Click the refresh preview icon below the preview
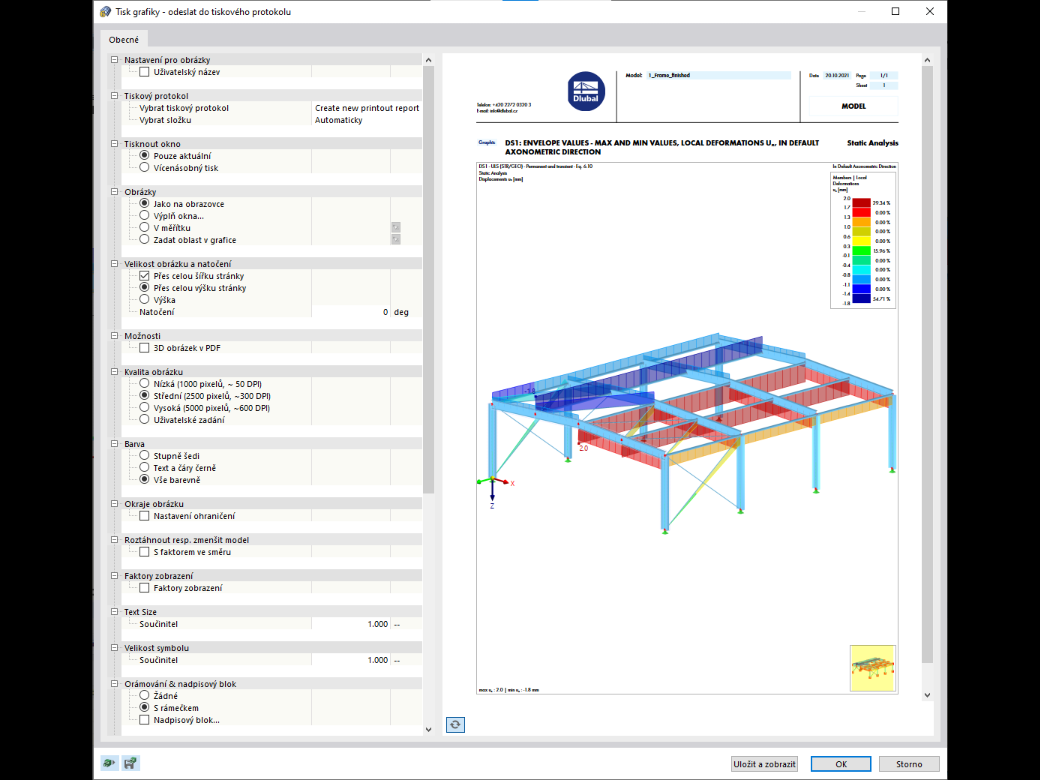Screen dimensions: 1040x780 point(455,724)
